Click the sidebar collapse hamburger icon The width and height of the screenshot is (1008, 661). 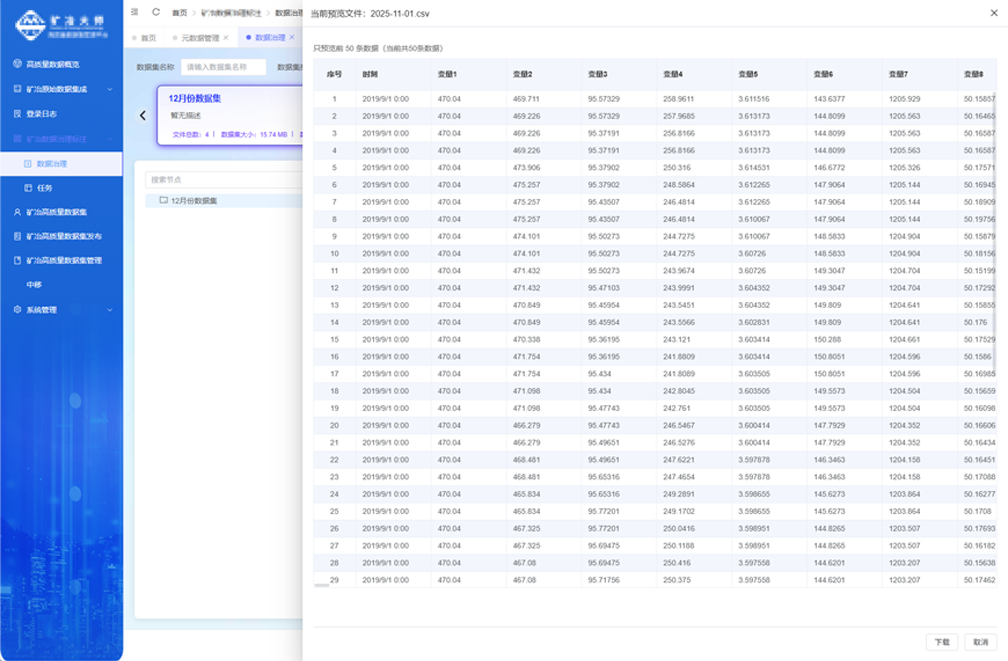tap(135, 12)
